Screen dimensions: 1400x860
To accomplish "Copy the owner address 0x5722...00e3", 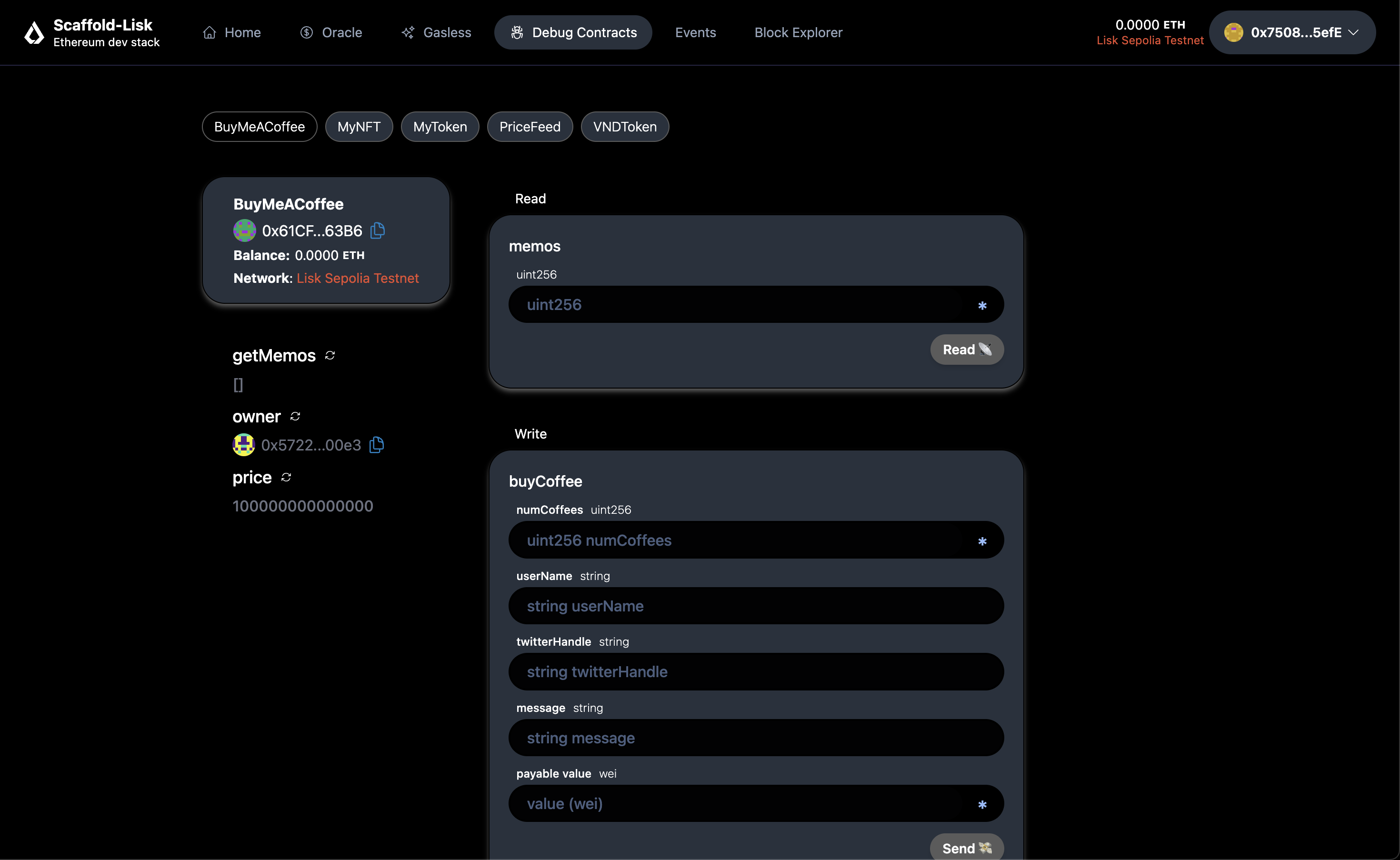I will (x=377, y=445).
